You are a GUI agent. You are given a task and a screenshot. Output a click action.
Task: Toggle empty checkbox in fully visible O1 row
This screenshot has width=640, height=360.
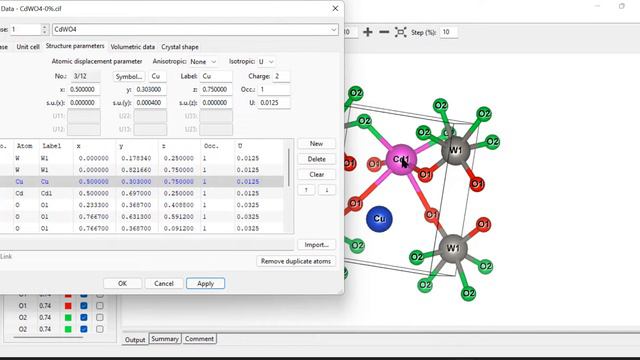(x=100, y=306)
